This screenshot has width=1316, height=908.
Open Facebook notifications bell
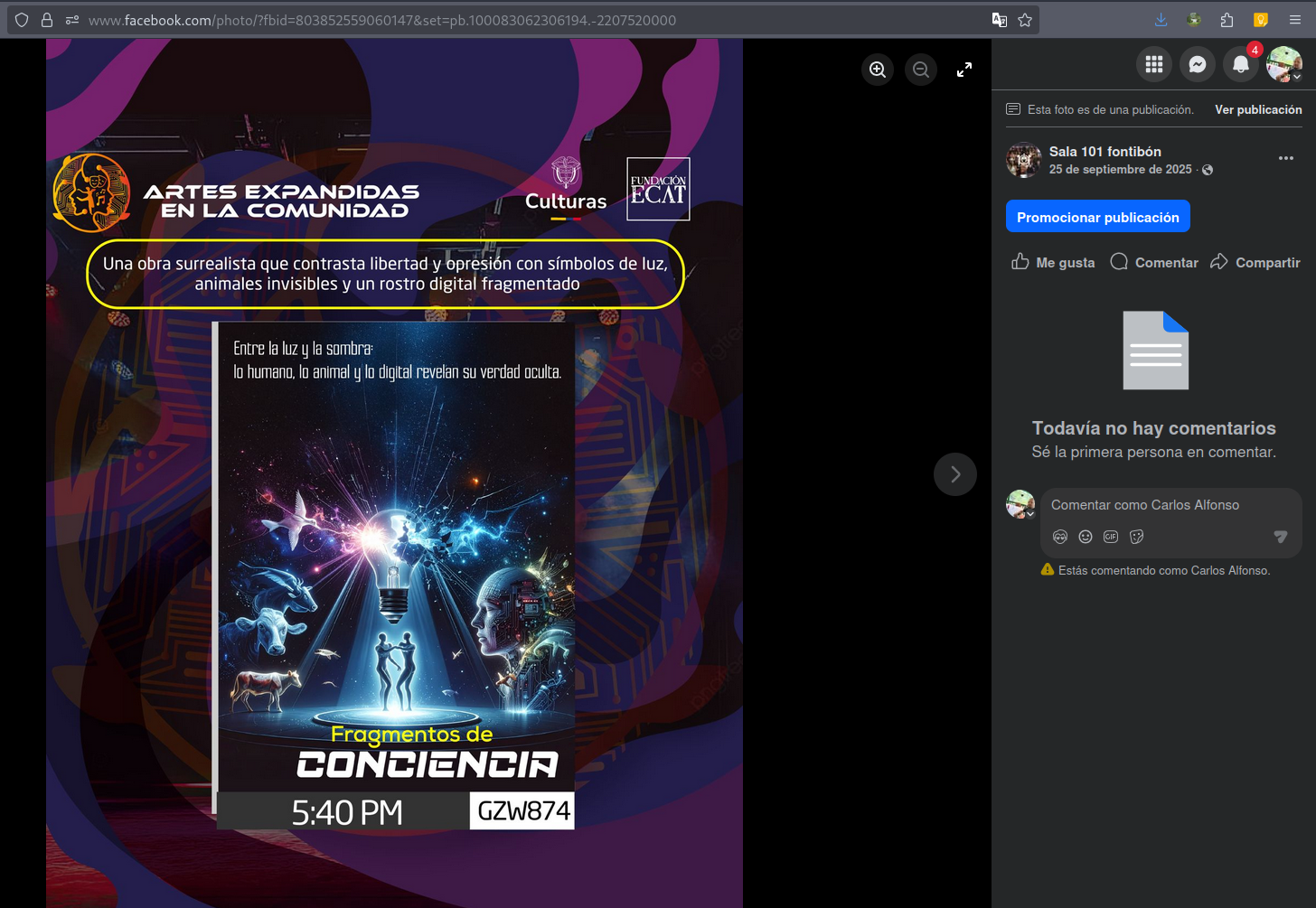point(1241,64)
